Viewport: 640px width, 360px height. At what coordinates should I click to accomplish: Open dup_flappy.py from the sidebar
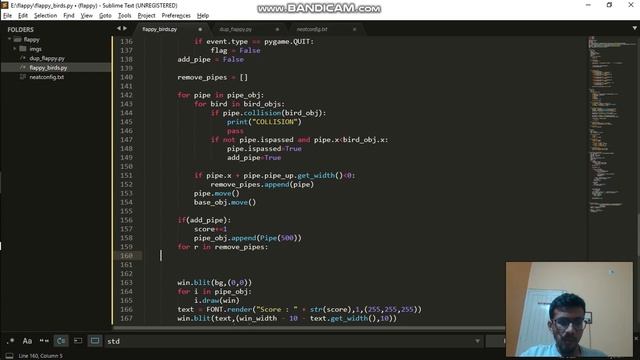point(47,58)
